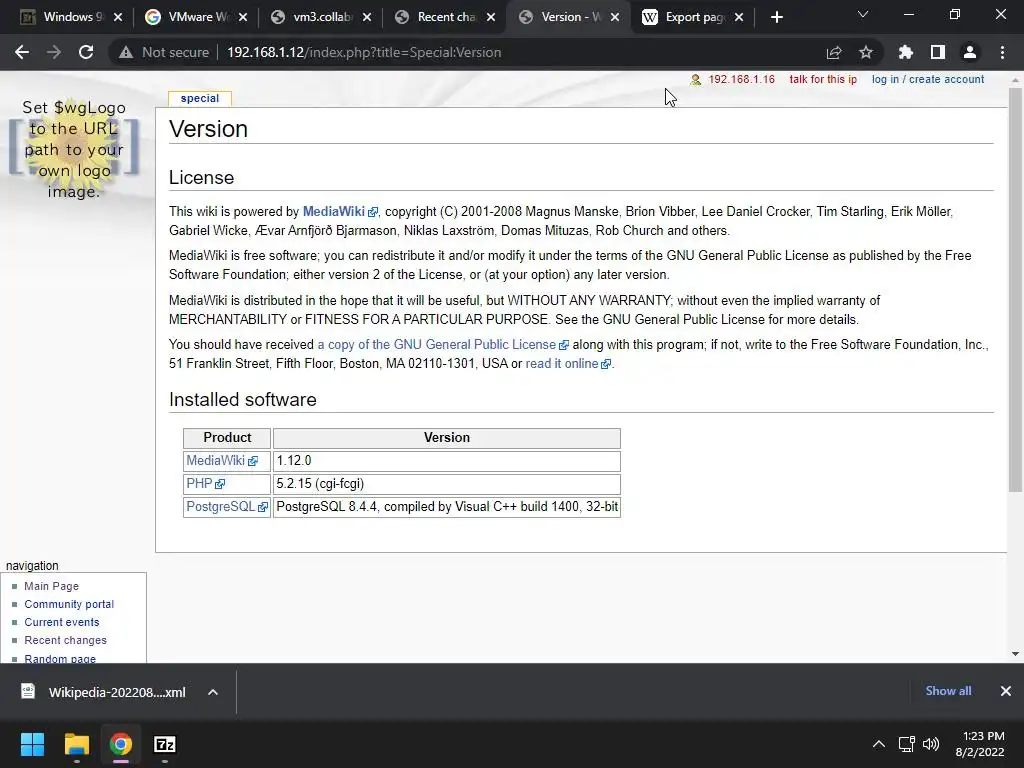1024x768 pixels.
Task: Open the tab search chevron
Action: [x=863, y=14]
